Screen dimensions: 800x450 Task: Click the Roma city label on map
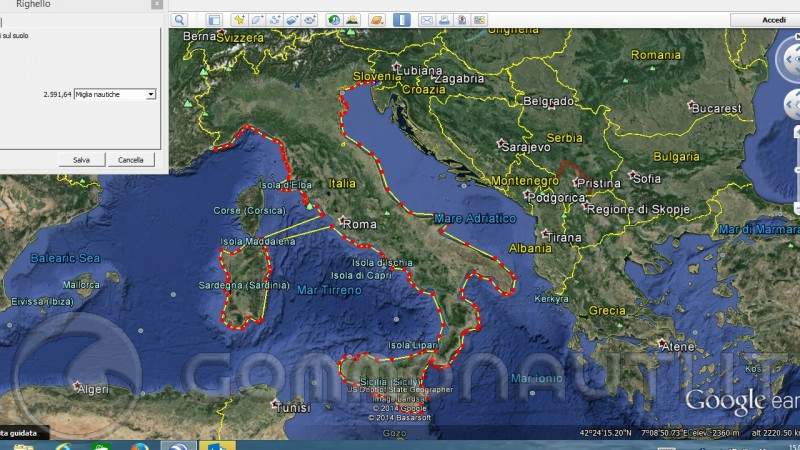359,224
